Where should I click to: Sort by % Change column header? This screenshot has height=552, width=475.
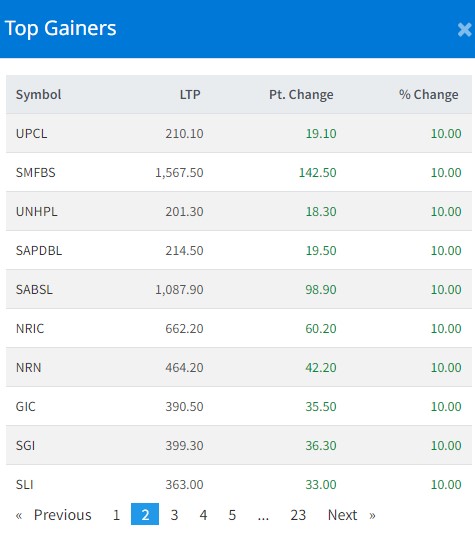click(429, 94)
